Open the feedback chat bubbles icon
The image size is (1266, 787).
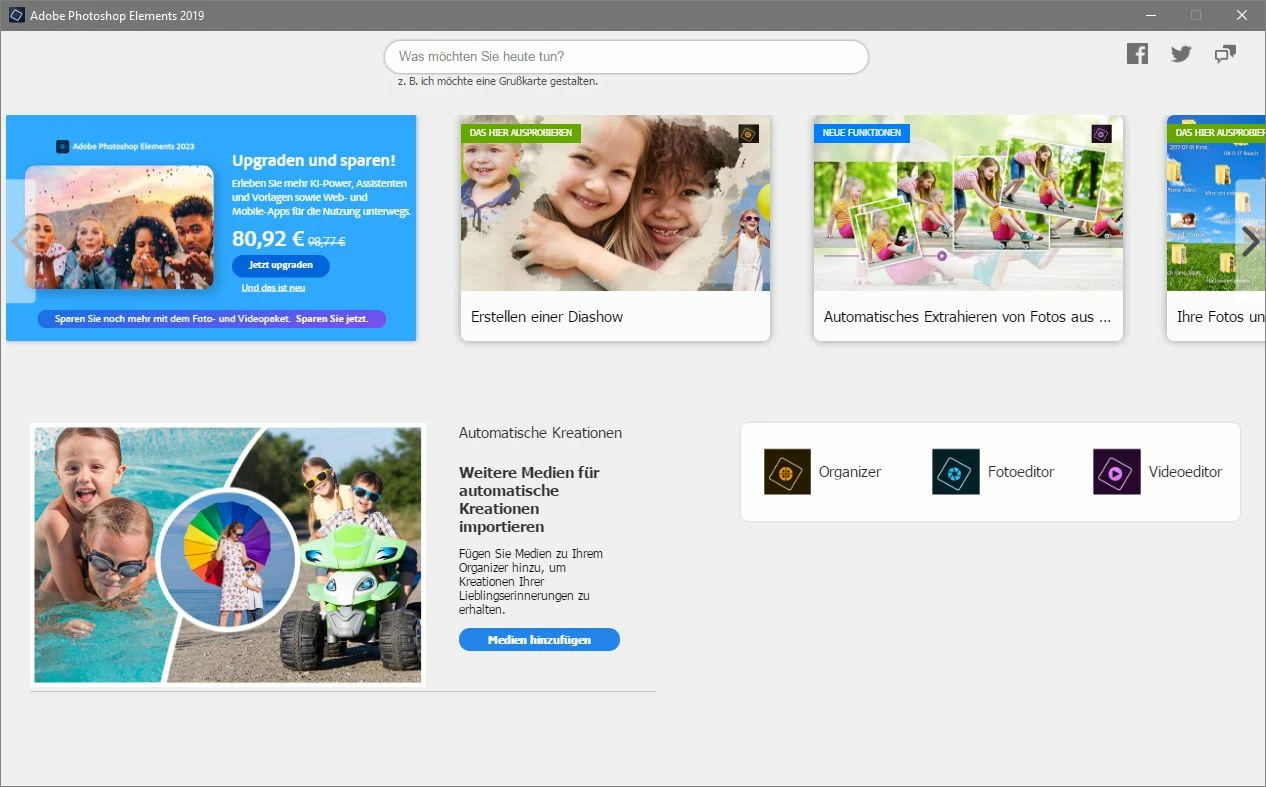[x=1225, y=54]
